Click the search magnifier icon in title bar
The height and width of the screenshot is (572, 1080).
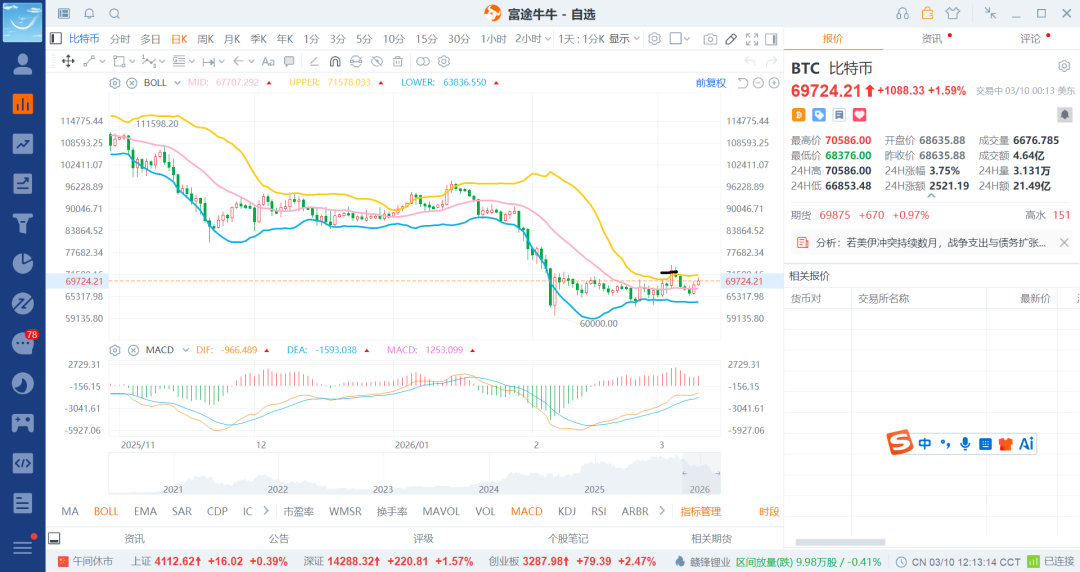click(114, 14)
